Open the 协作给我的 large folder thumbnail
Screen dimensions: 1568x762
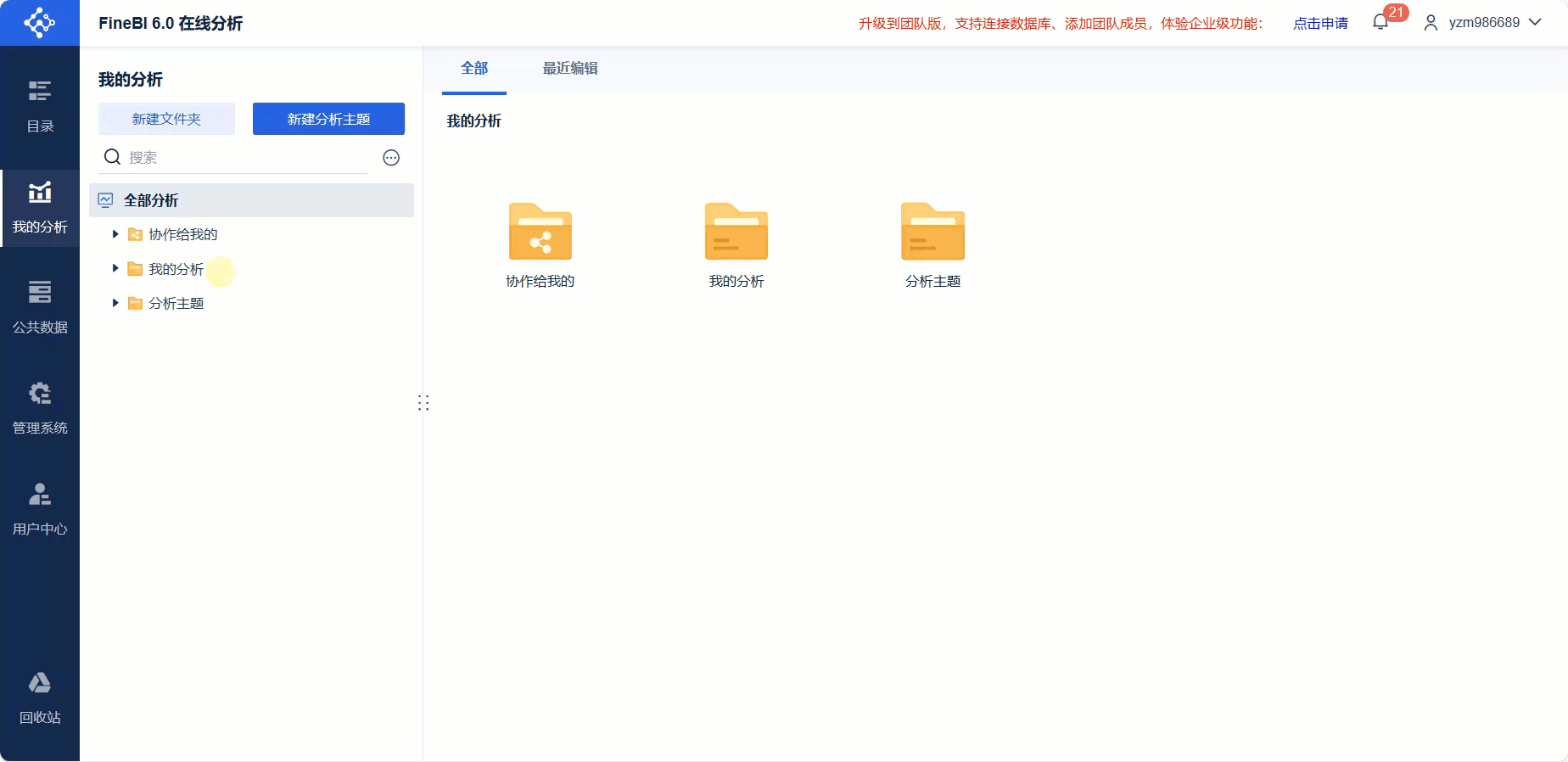coord(540,231)
